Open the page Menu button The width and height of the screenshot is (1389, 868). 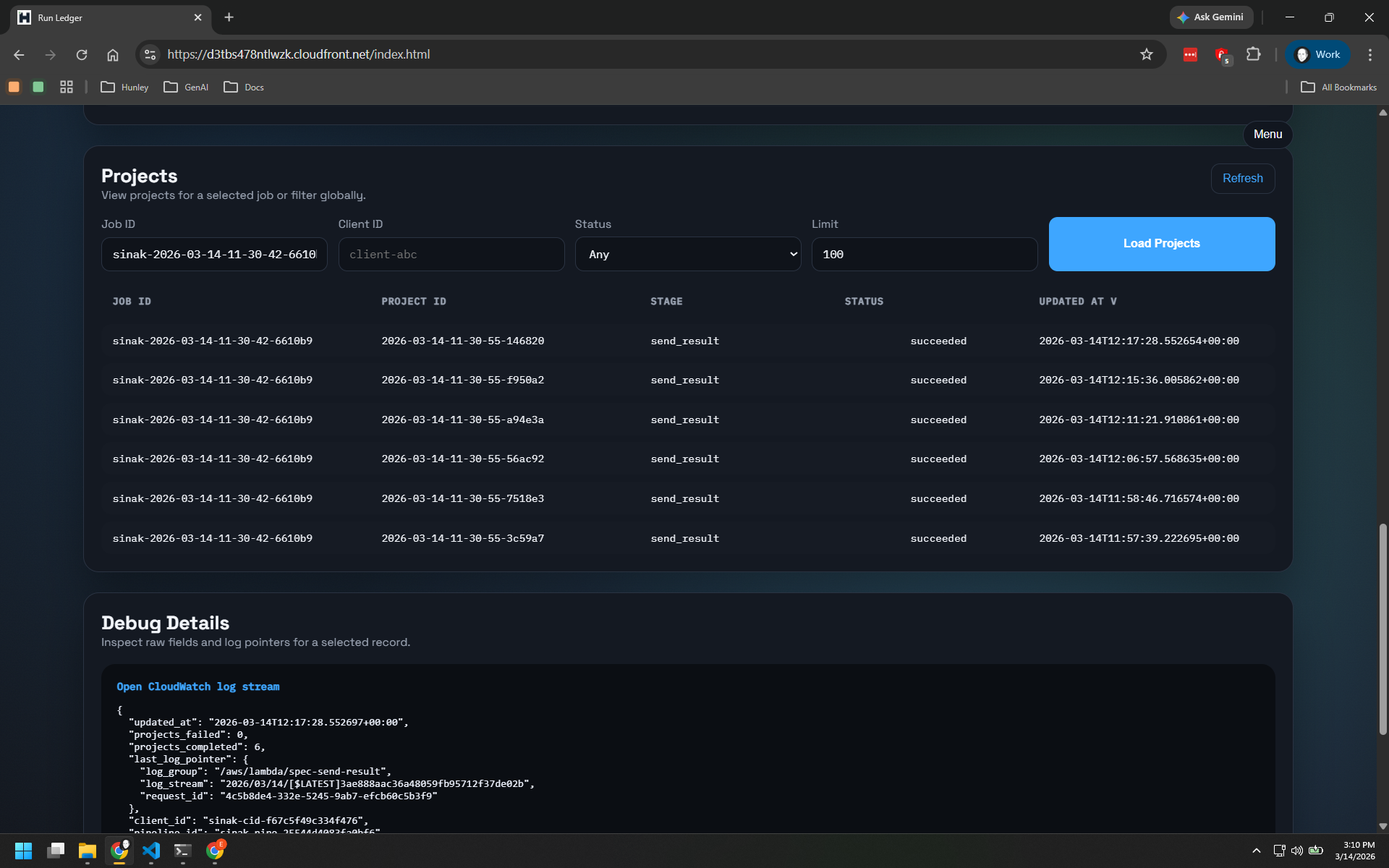tap(1267, 135)
